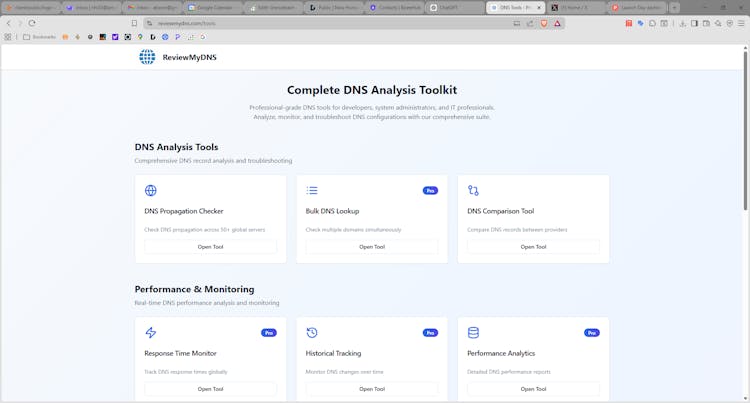Click the Pro badge on Bulk DNS Lookup
This screenshot has height=403, width=750.
point(430,190)
